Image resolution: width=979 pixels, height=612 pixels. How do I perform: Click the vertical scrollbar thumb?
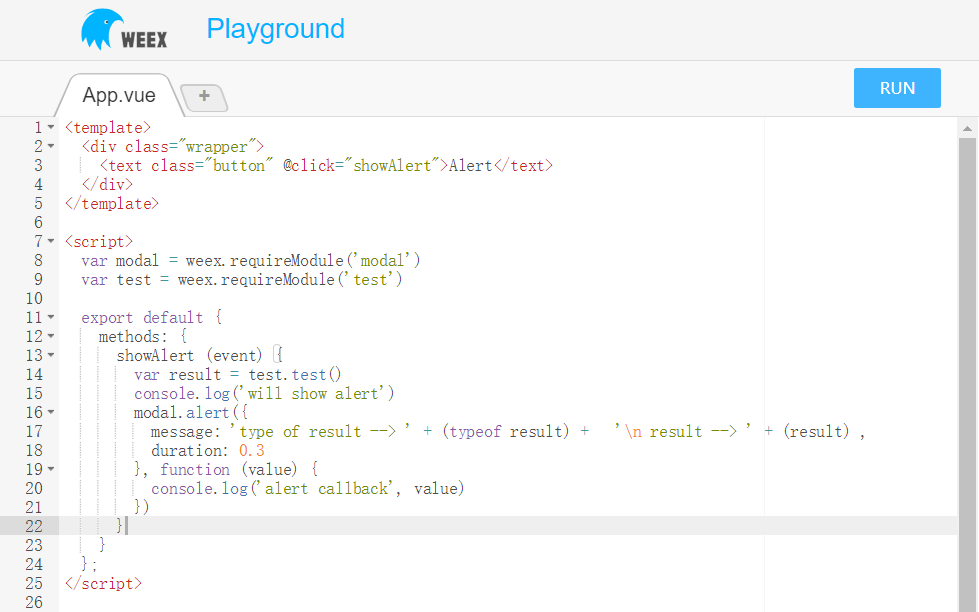point(967,375)
